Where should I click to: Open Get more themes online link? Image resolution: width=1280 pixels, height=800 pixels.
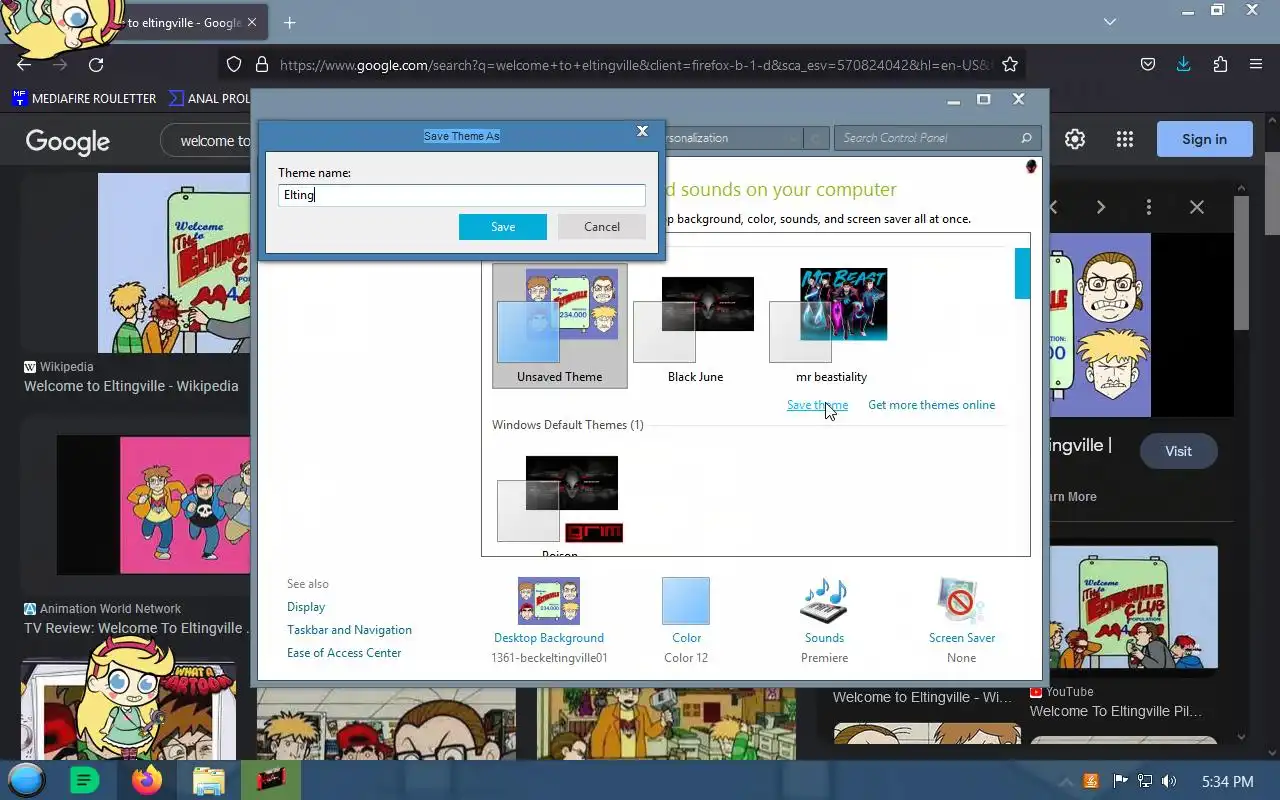[931, 405]
